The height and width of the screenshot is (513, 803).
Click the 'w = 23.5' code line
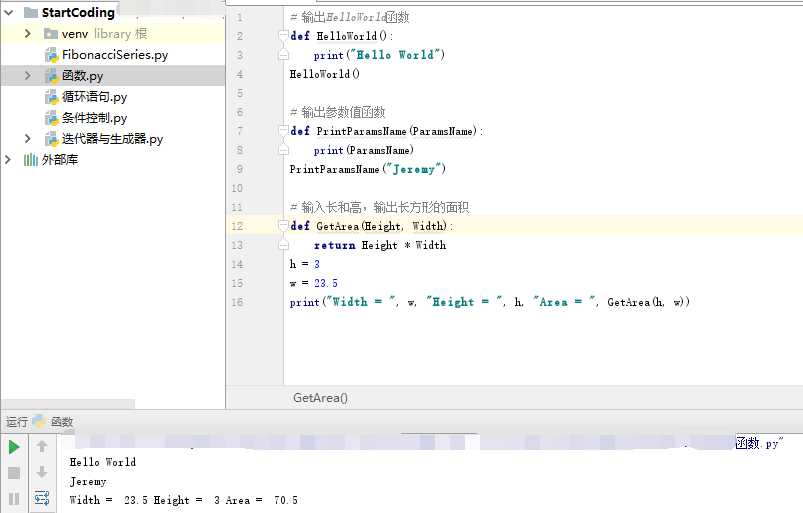[313, 283]
